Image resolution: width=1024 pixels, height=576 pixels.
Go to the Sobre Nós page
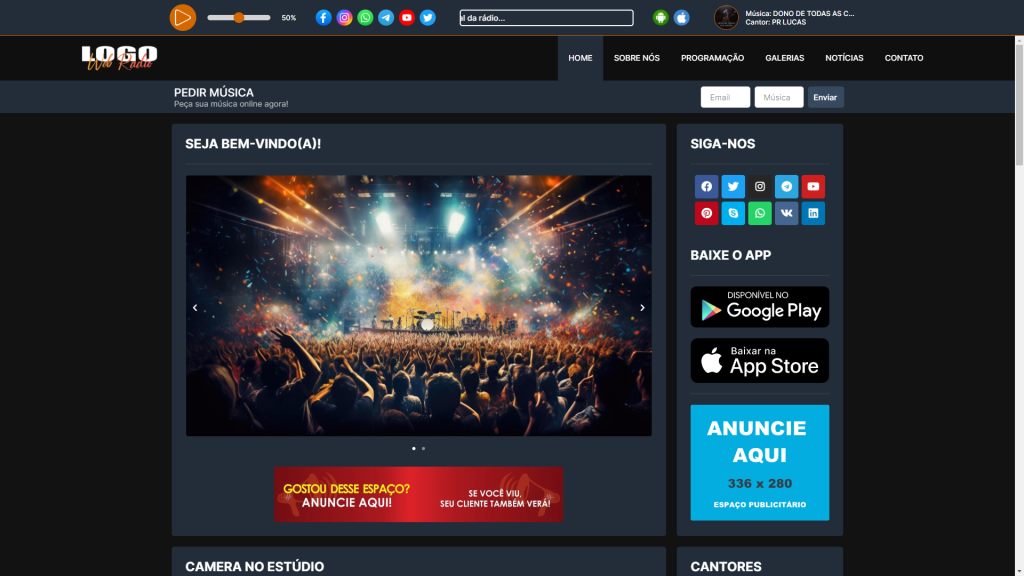pos(636,58)
